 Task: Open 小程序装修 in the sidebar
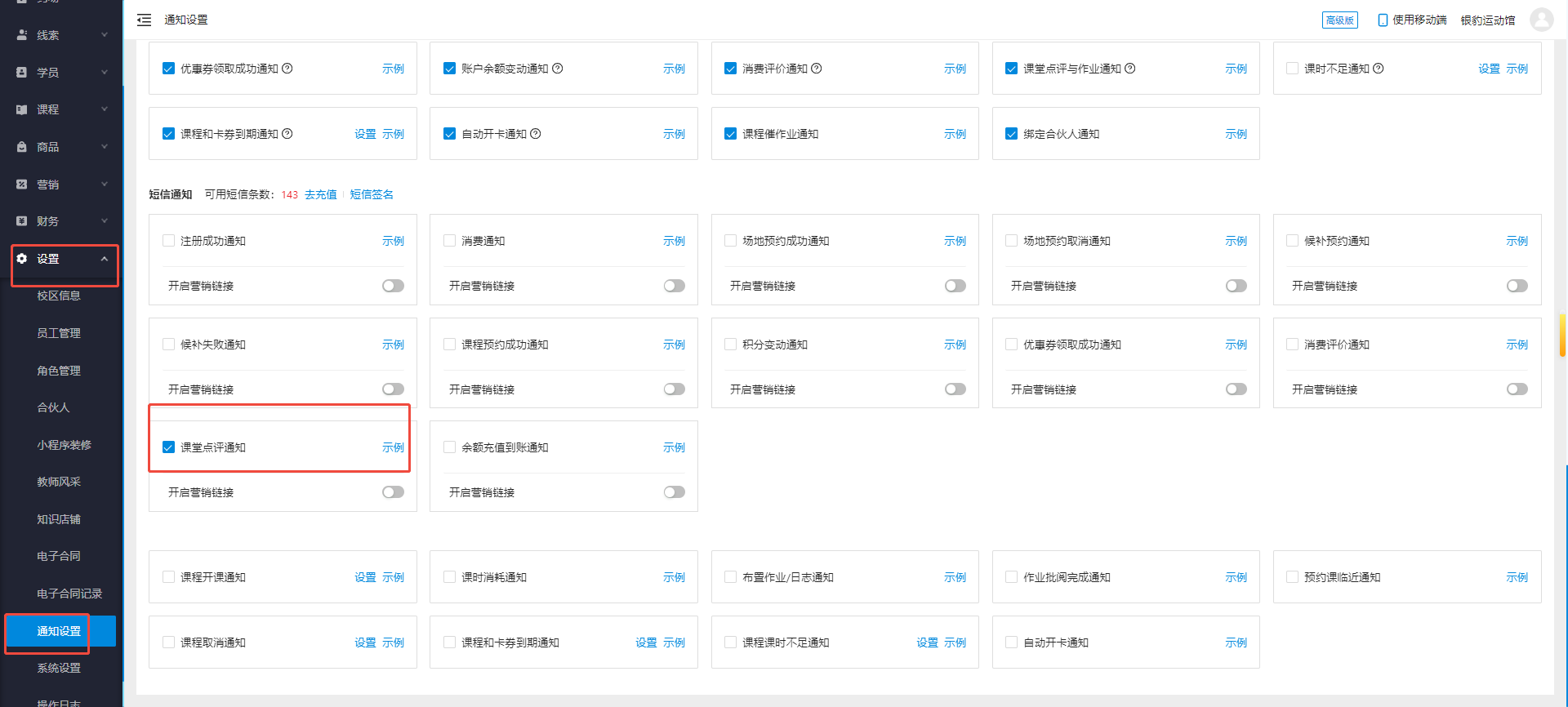(64, 445)
